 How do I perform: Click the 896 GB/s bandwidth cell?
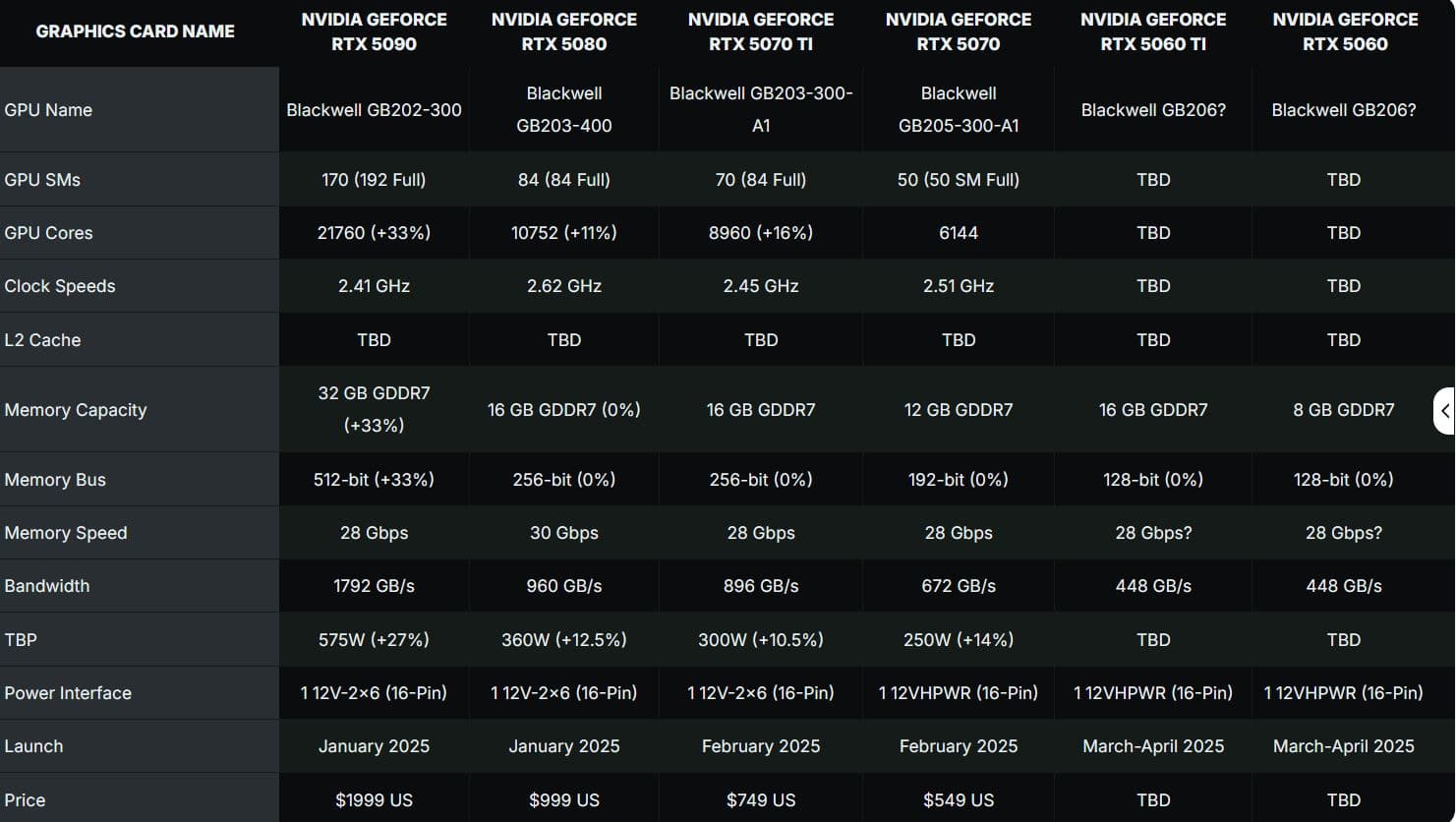pos(761,586)
